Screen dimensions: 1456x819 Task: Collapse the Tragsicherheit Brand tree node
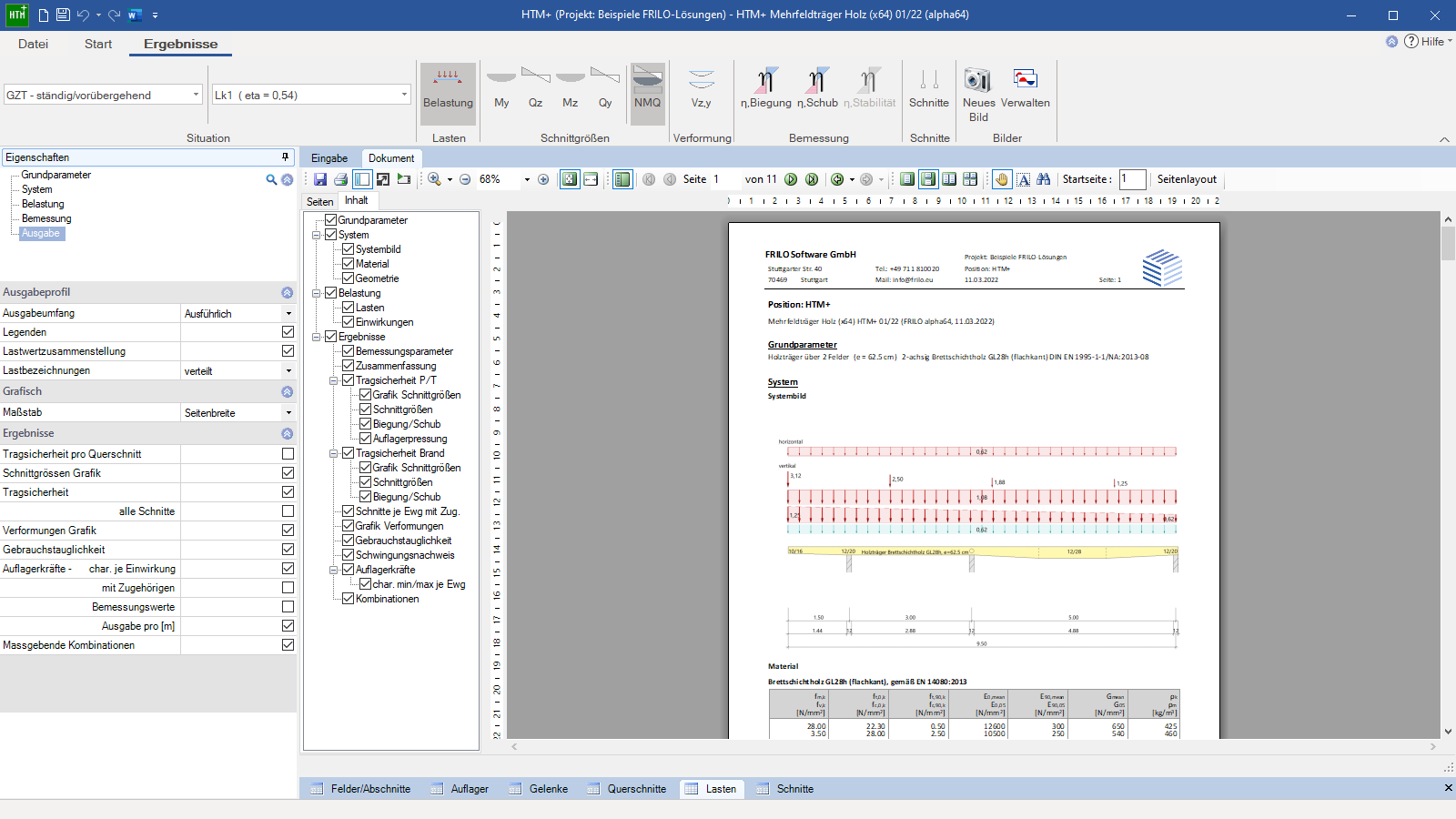333,453
